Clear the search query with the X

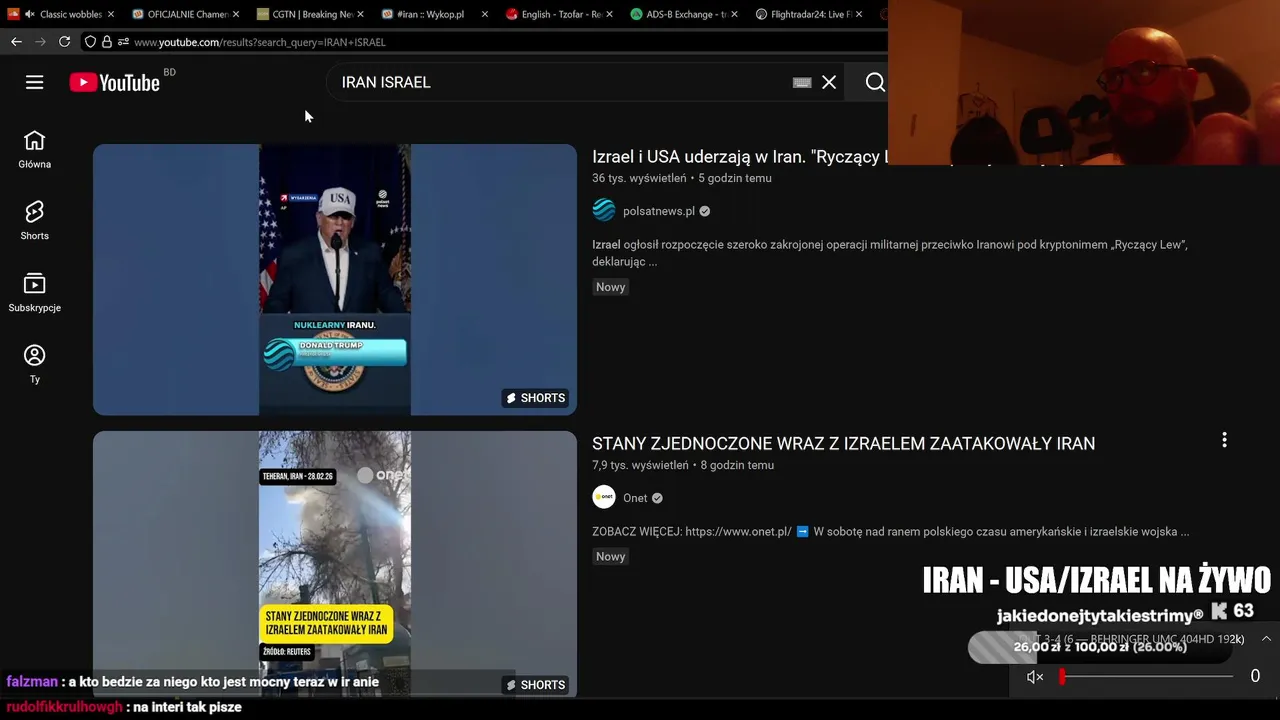coord(829,82)
